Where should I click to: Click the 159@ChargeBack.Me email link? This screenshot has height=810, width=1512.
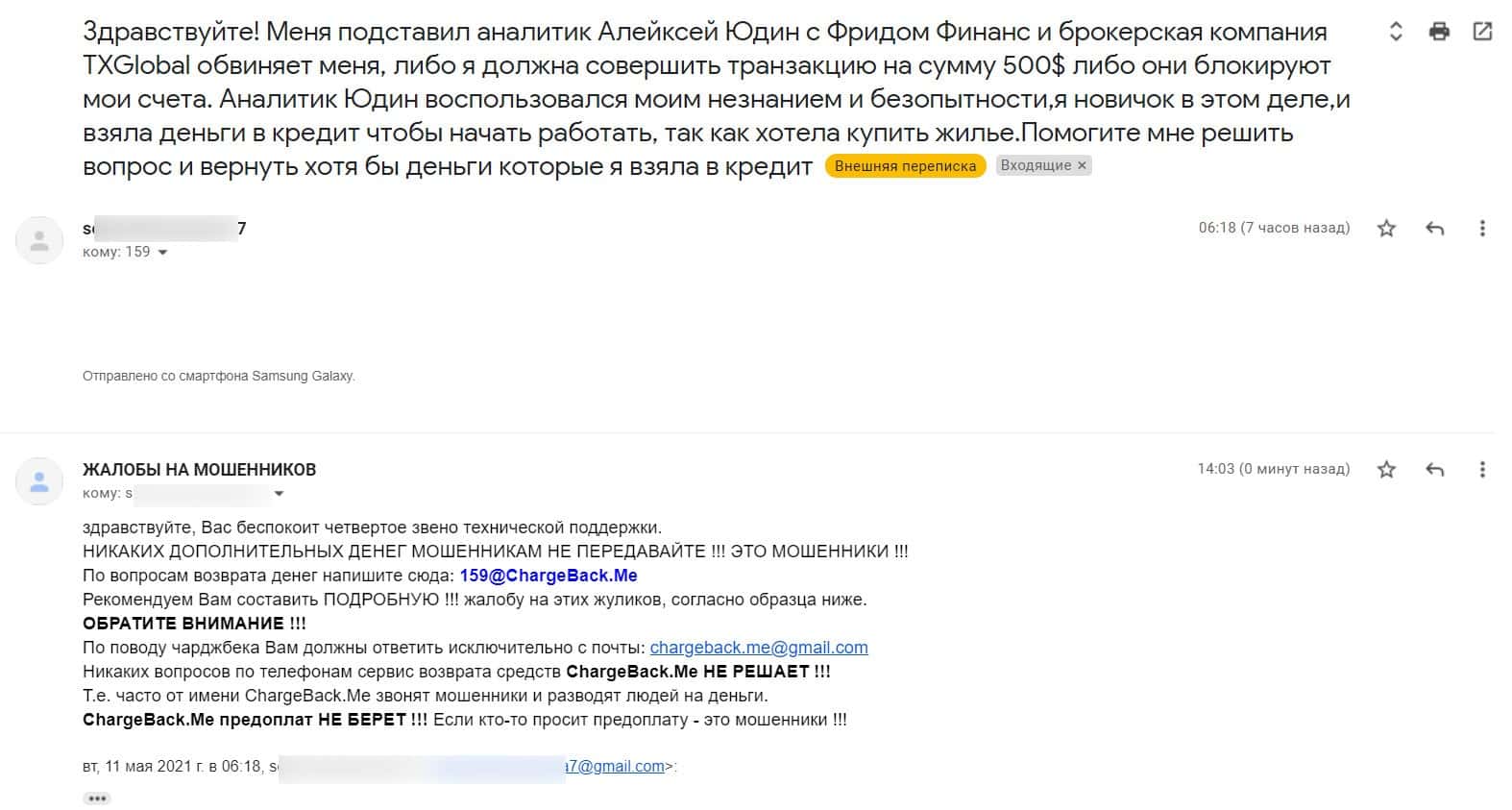tap(548, 576)
